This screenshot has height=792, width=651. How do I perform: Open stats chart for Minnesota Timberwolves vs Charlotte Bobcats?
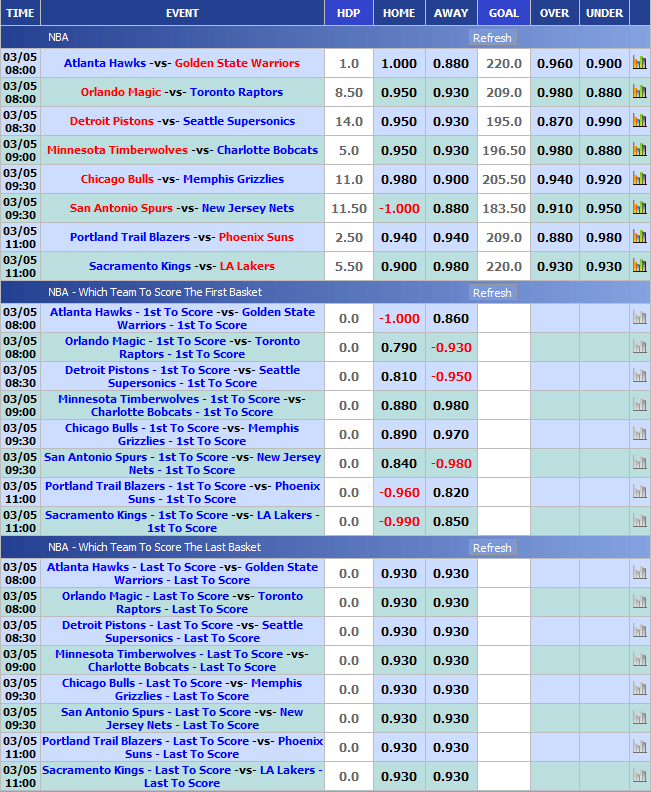[x=639, y=150]
